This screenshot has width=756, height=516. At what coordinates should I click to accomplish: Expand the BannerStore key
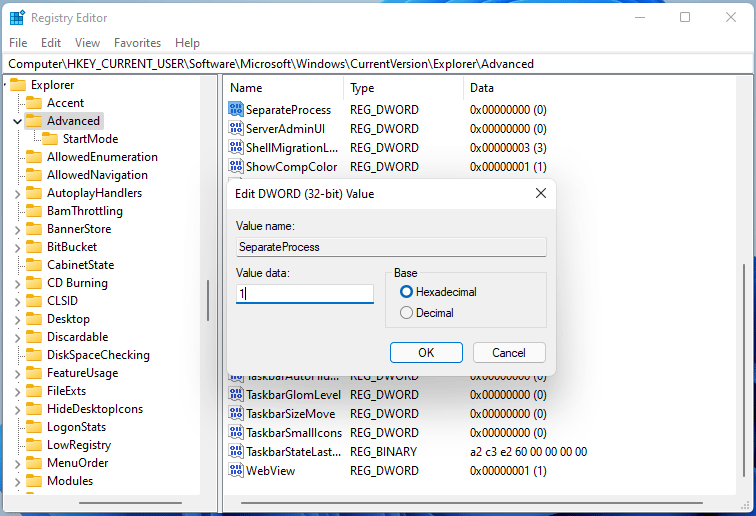(17, 230)
